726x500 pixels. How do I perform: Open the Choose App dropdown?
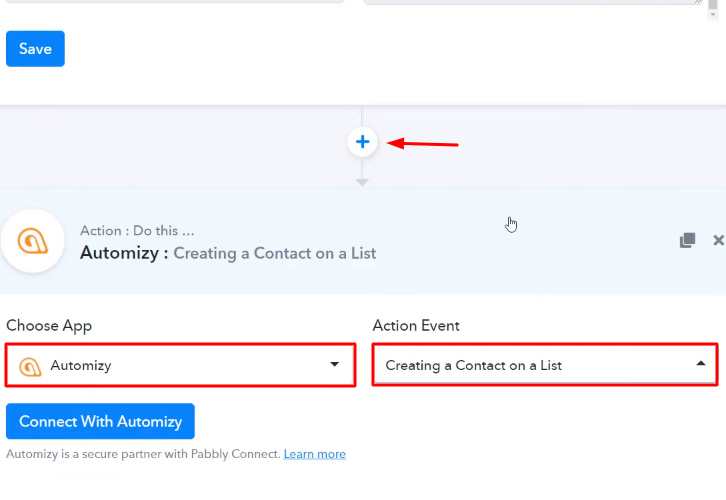[181, 365]
